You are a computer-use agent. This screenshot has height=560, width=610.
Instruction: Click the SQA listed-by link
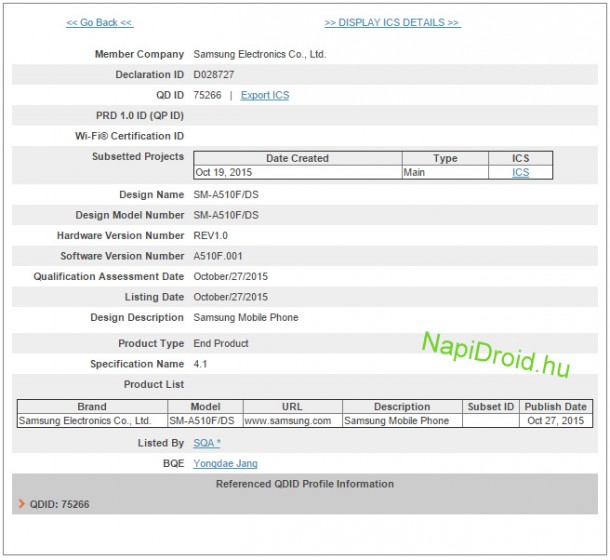click(206, 442)
